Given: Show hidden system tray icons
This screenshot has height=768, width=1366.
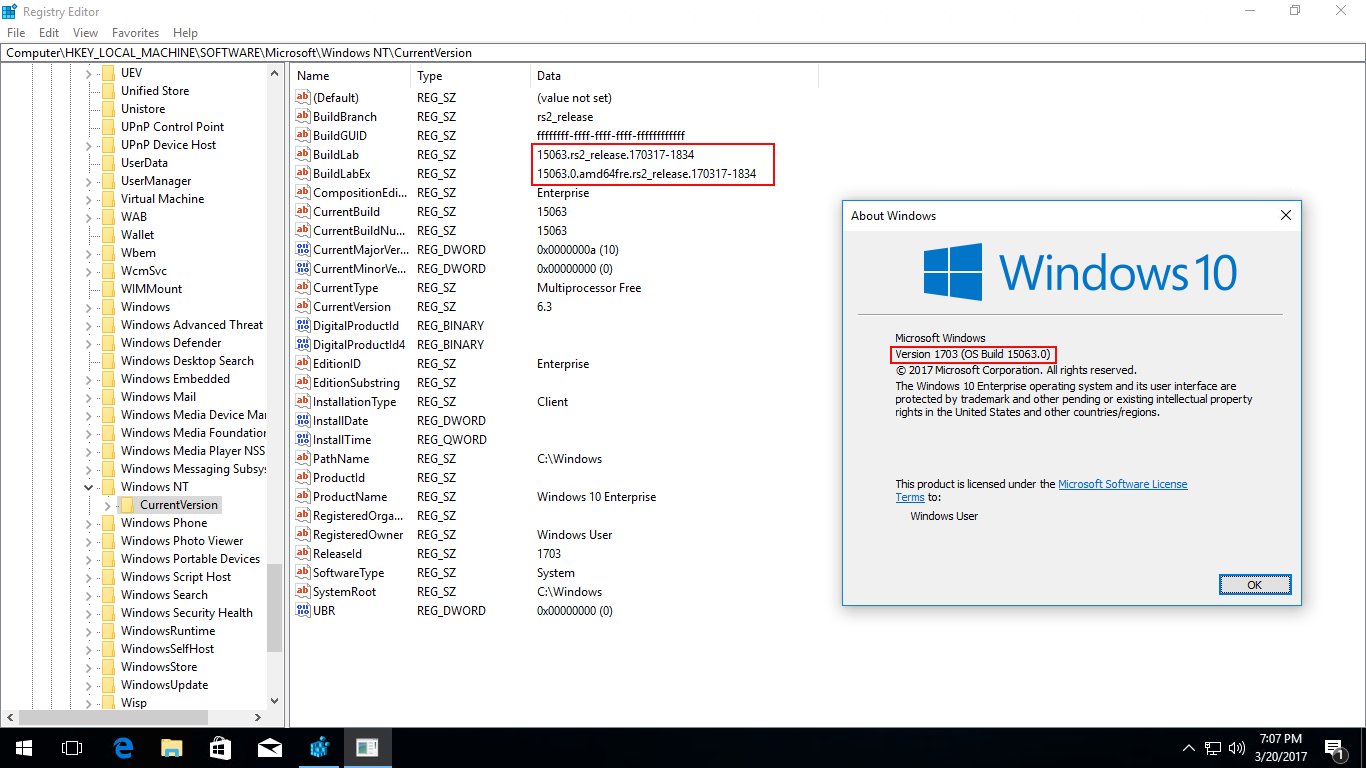Looking at the screenshot, I should pyautogui.click(x=1188, y=747).
